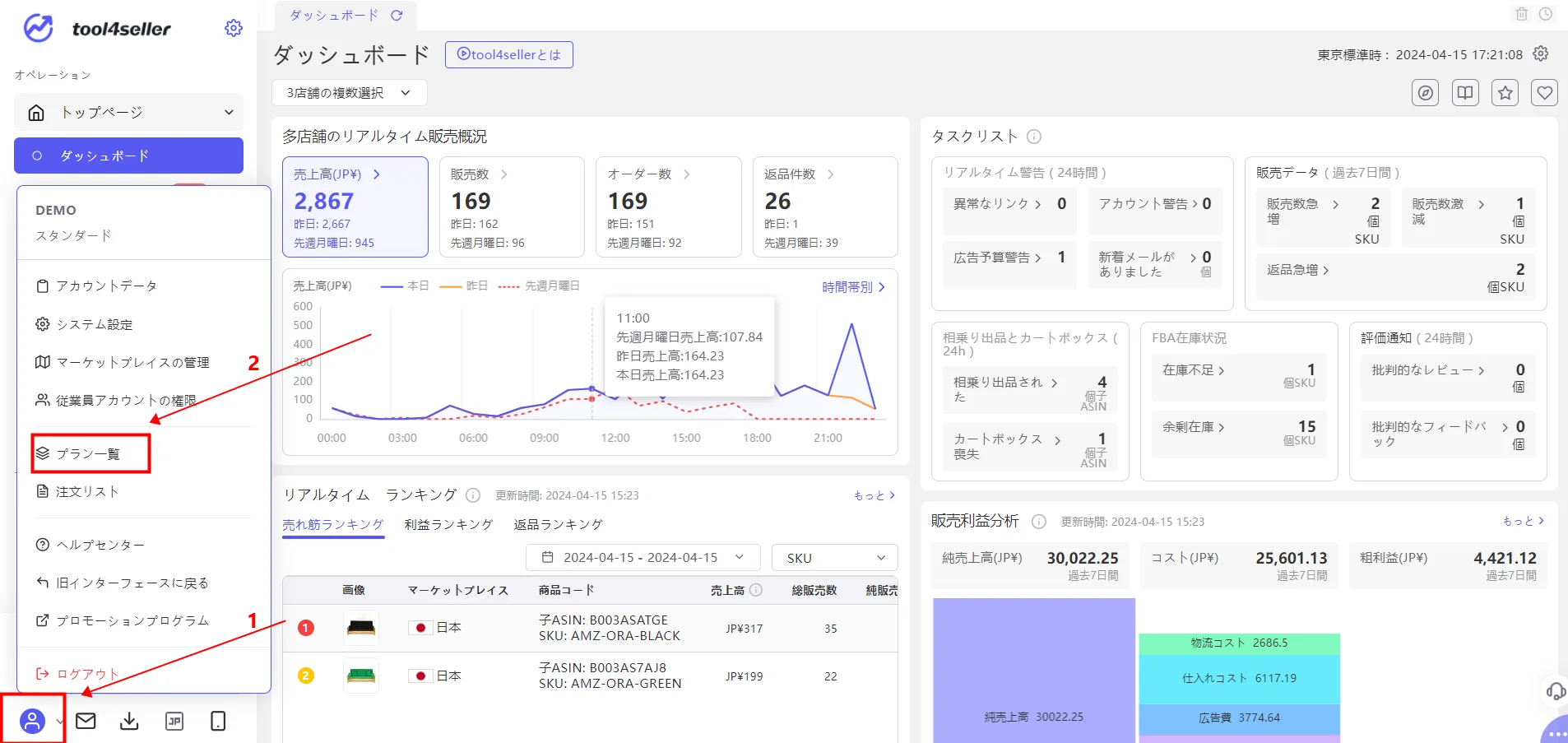Expand the トップページ sidebar menu

click(128, 112)
